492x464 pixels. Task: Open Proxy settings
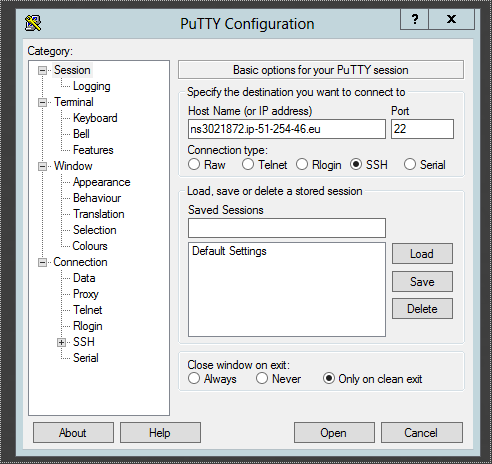click(86, 294)
